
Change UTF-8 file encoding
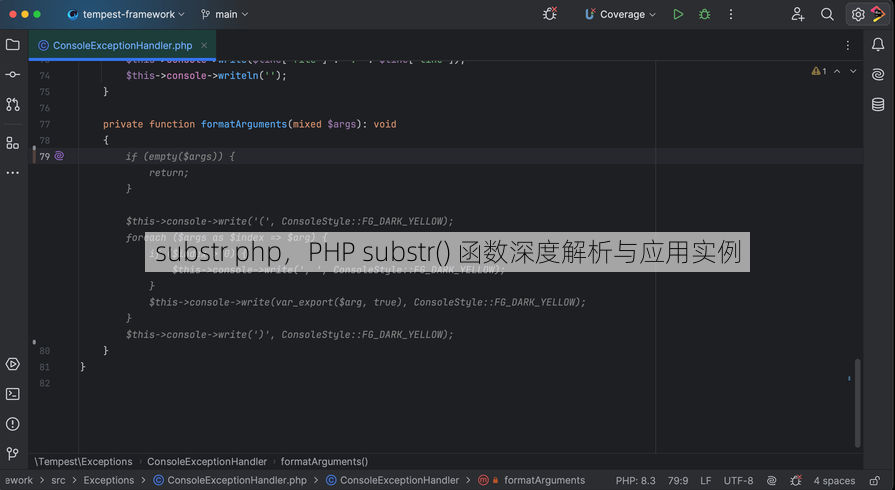click(x=738, y=481)
